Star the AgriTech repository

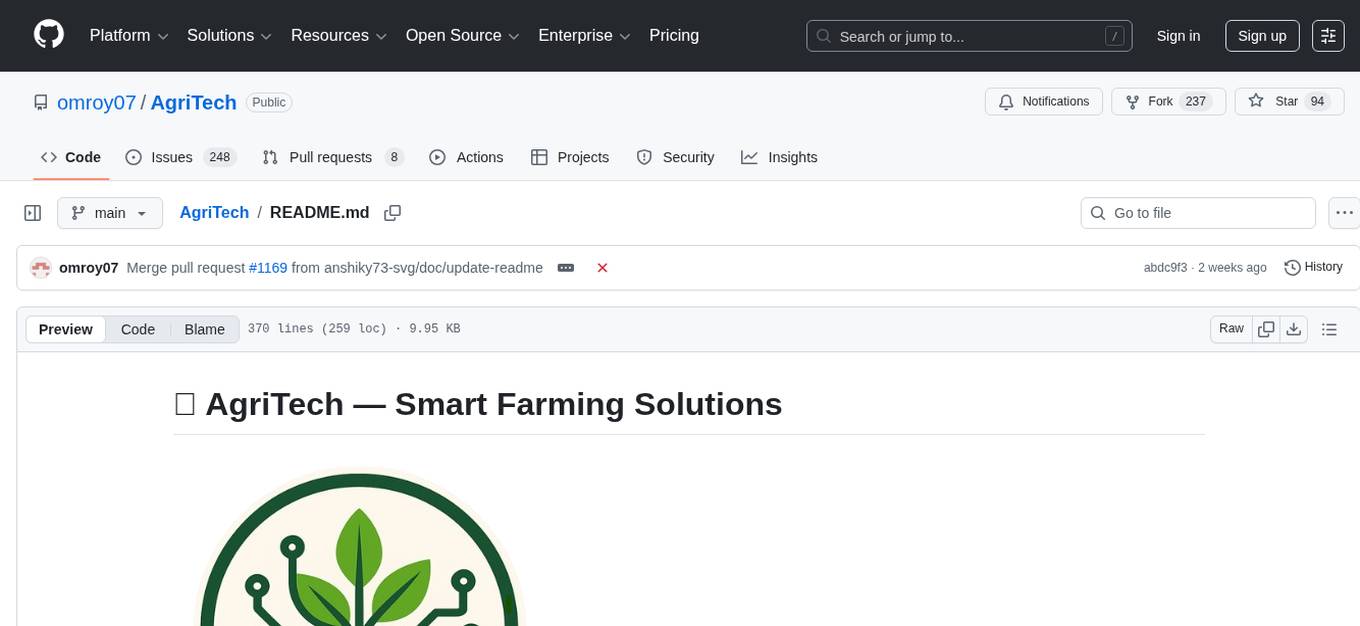point(1288,101)
